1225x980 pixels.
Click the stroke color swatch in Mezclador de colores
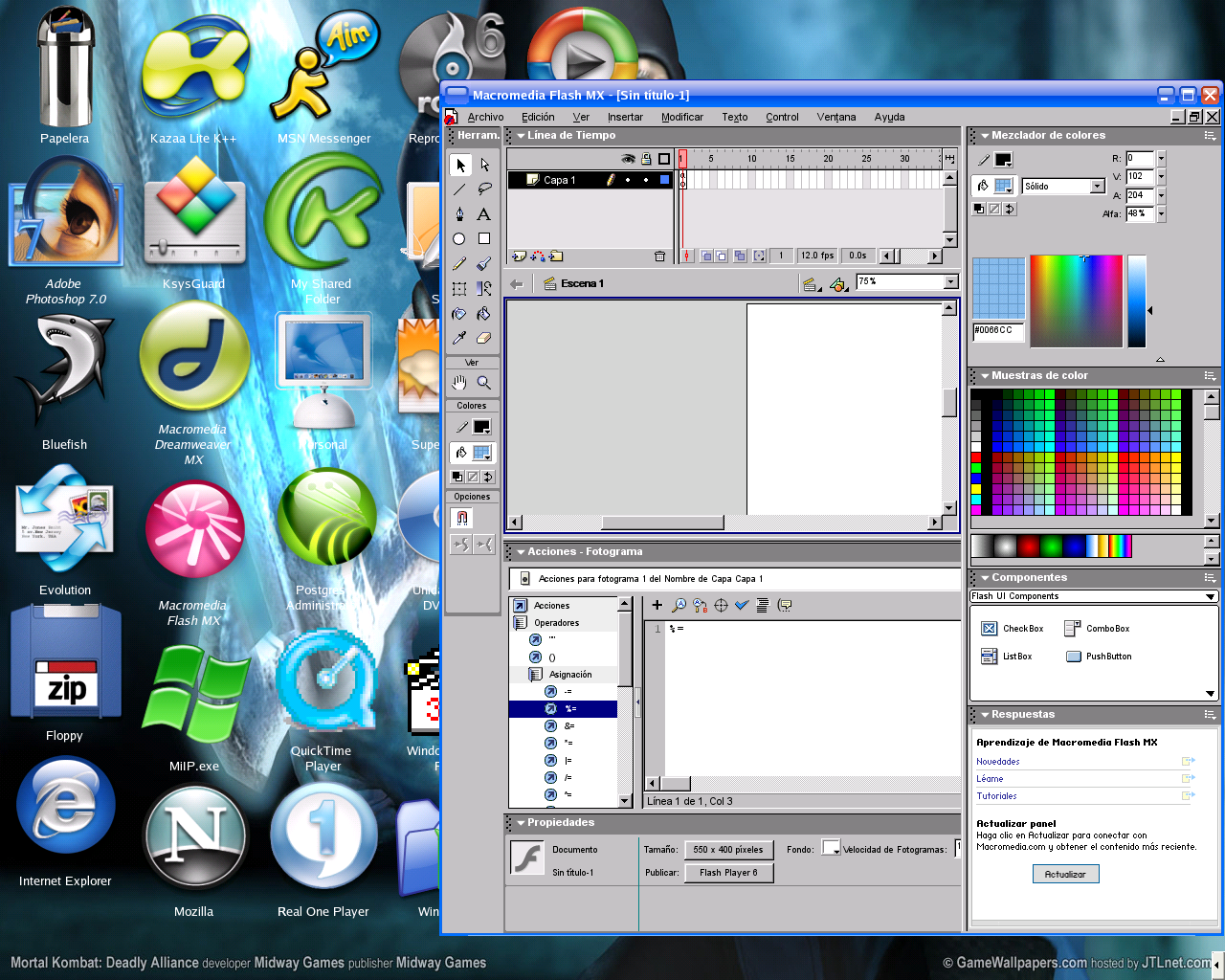(x=1003, y=160)
